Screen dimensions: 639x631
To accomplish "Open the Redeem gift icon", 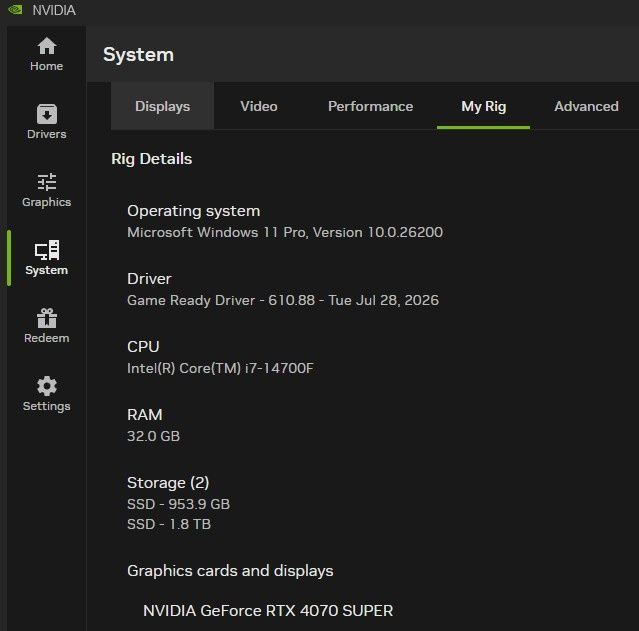I will 47,318.
